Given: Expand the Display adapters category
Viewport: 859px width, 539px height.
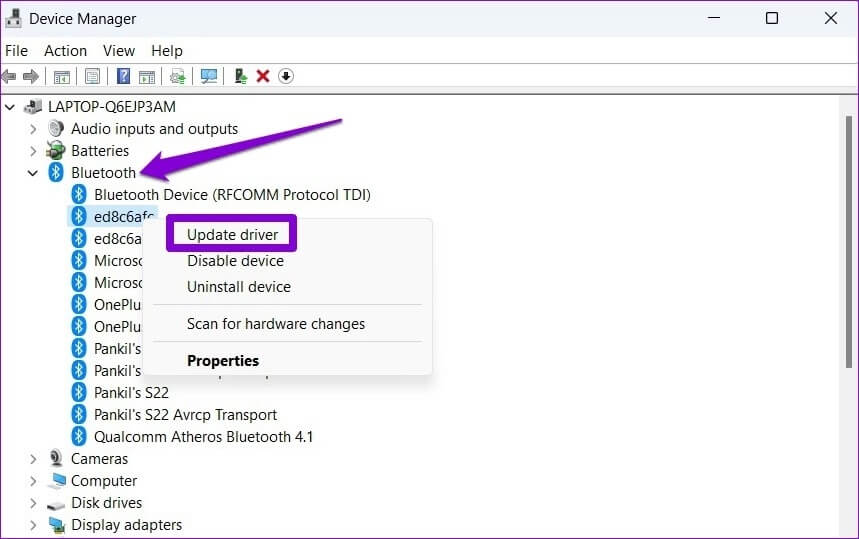Looking at the screenshot, I should click(33, 525).
